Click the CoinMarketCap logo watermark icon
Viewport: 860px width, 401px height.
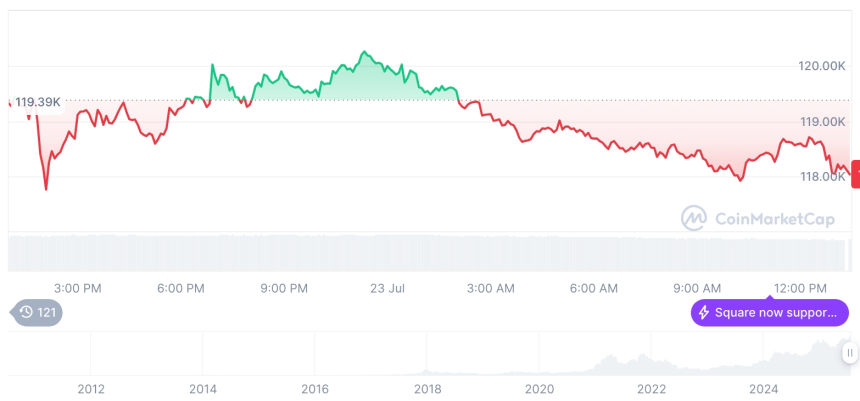(694, 217)
